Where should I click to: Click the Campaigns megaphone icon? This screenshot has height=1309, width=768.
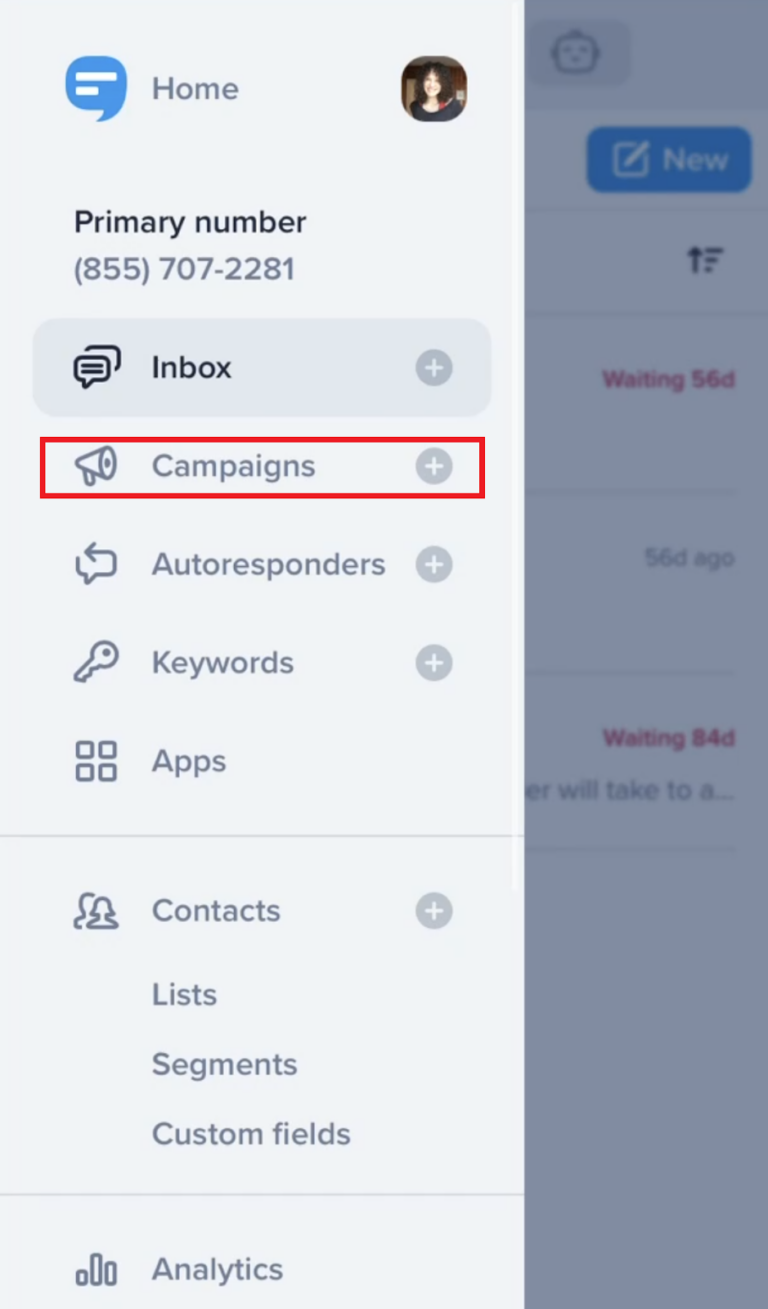tap(96, 465)
